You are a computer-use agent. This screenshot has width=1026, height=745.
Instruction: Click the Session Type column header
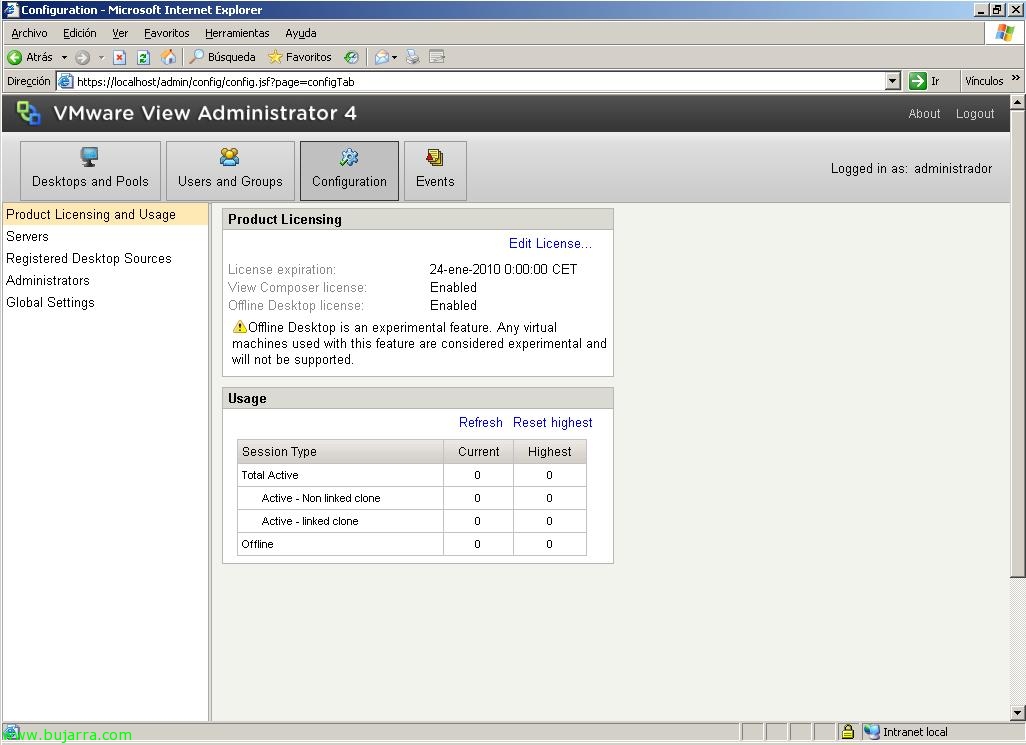(340, 451)
